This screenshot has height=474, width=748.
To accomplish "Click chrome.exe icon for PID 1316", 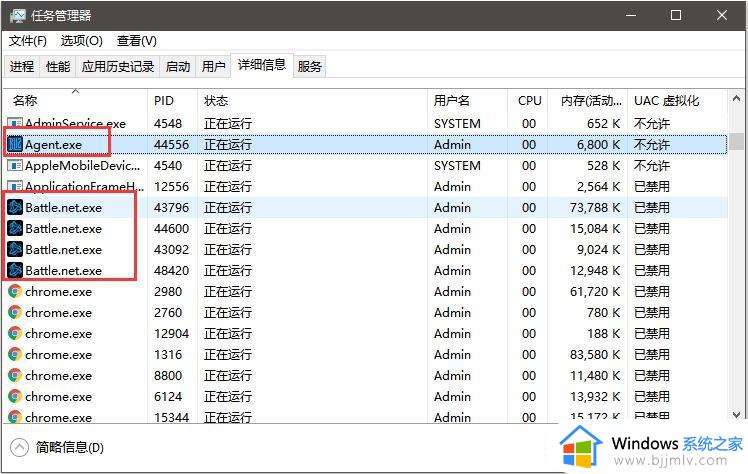I will click(x=15, y=354).
